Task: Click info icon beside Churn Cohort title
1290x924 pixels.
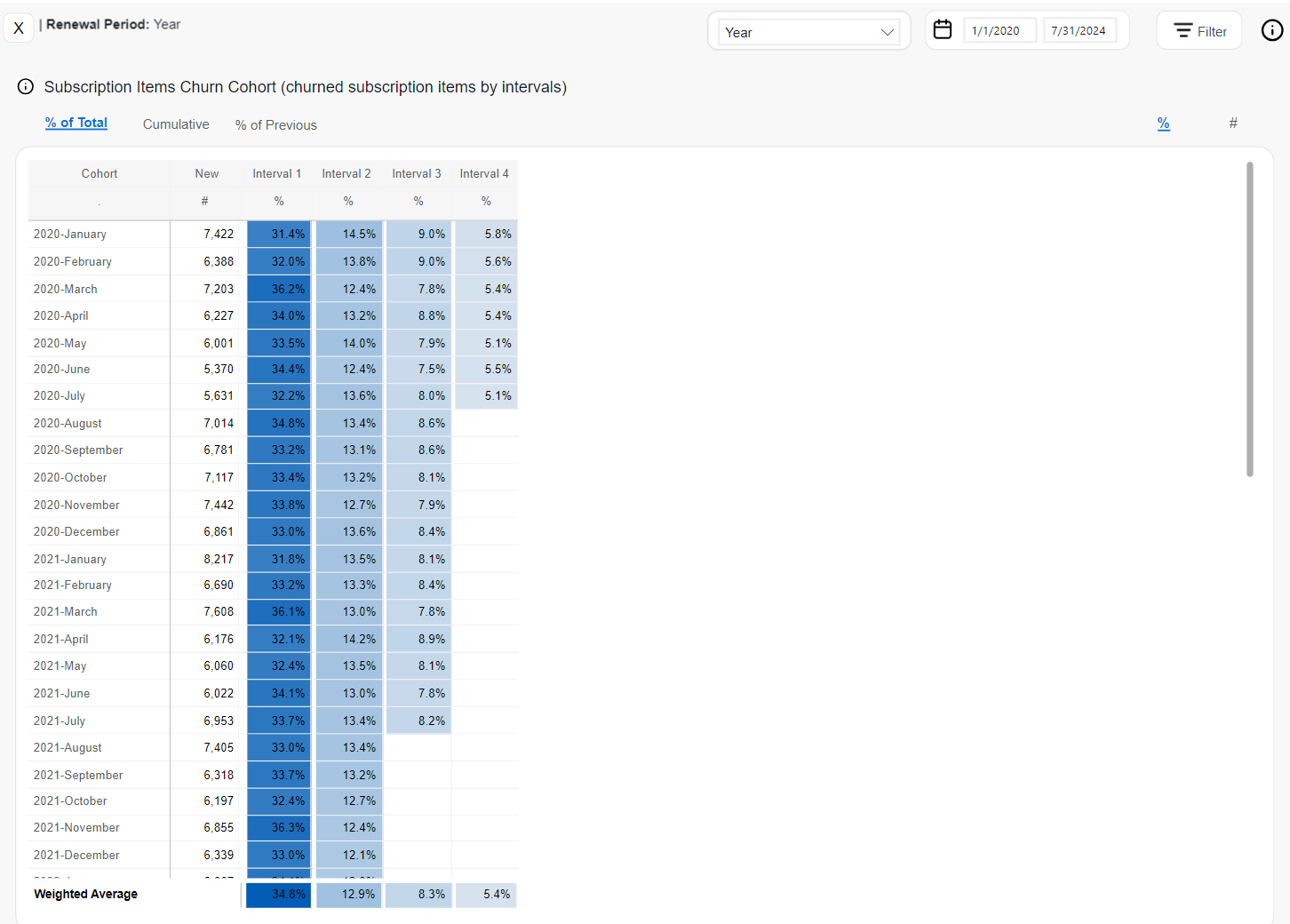Action: [26, 86]
